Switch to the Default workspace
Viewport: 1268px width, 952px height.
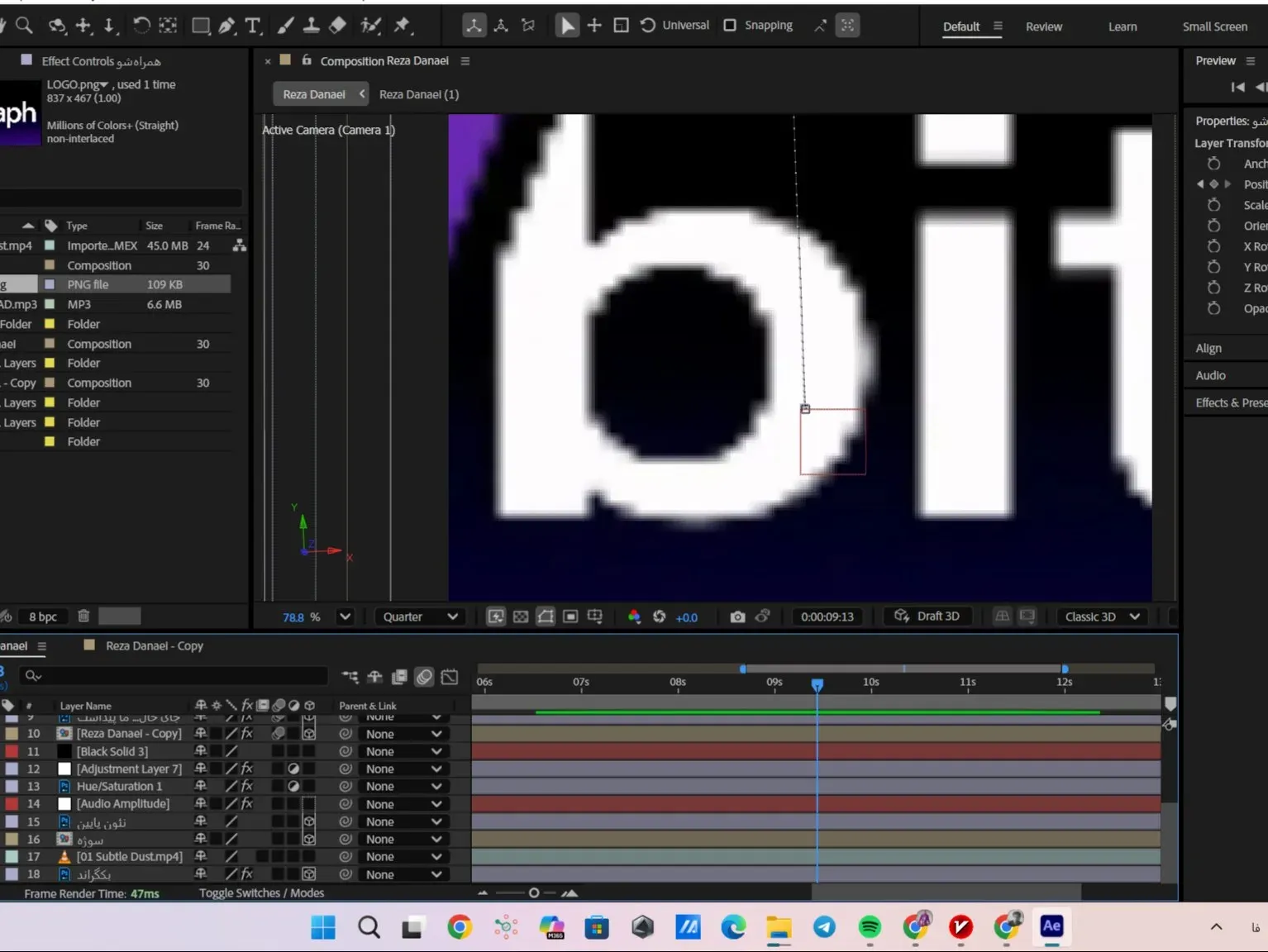pos(961,26)
